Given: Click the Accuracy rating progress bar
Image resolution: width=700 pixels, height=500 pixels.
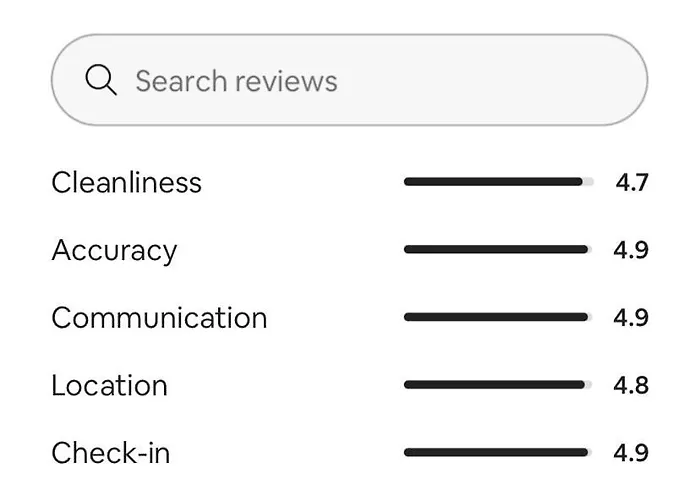Looking at the screenshot, I should [x=497, y=250].
